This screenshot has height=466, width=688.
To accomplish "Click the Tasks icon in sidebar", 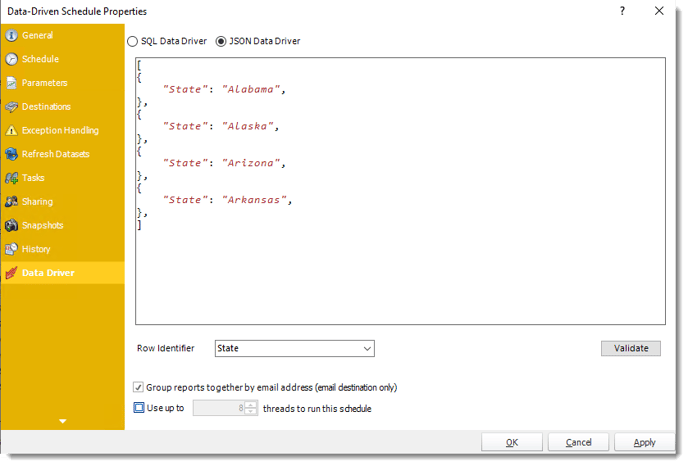I will 11,178.
